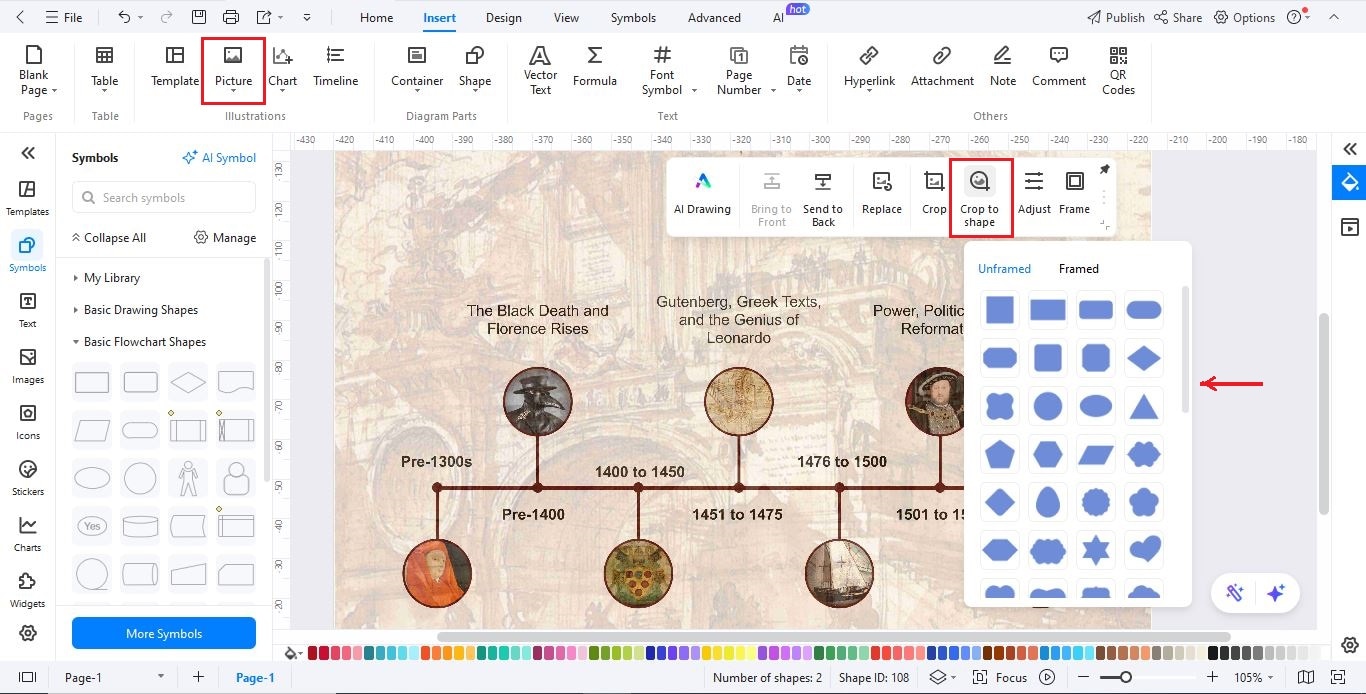Click the zoom slider handle
This screenshot has height=694, width=1366.
[x=1126, y=677]
